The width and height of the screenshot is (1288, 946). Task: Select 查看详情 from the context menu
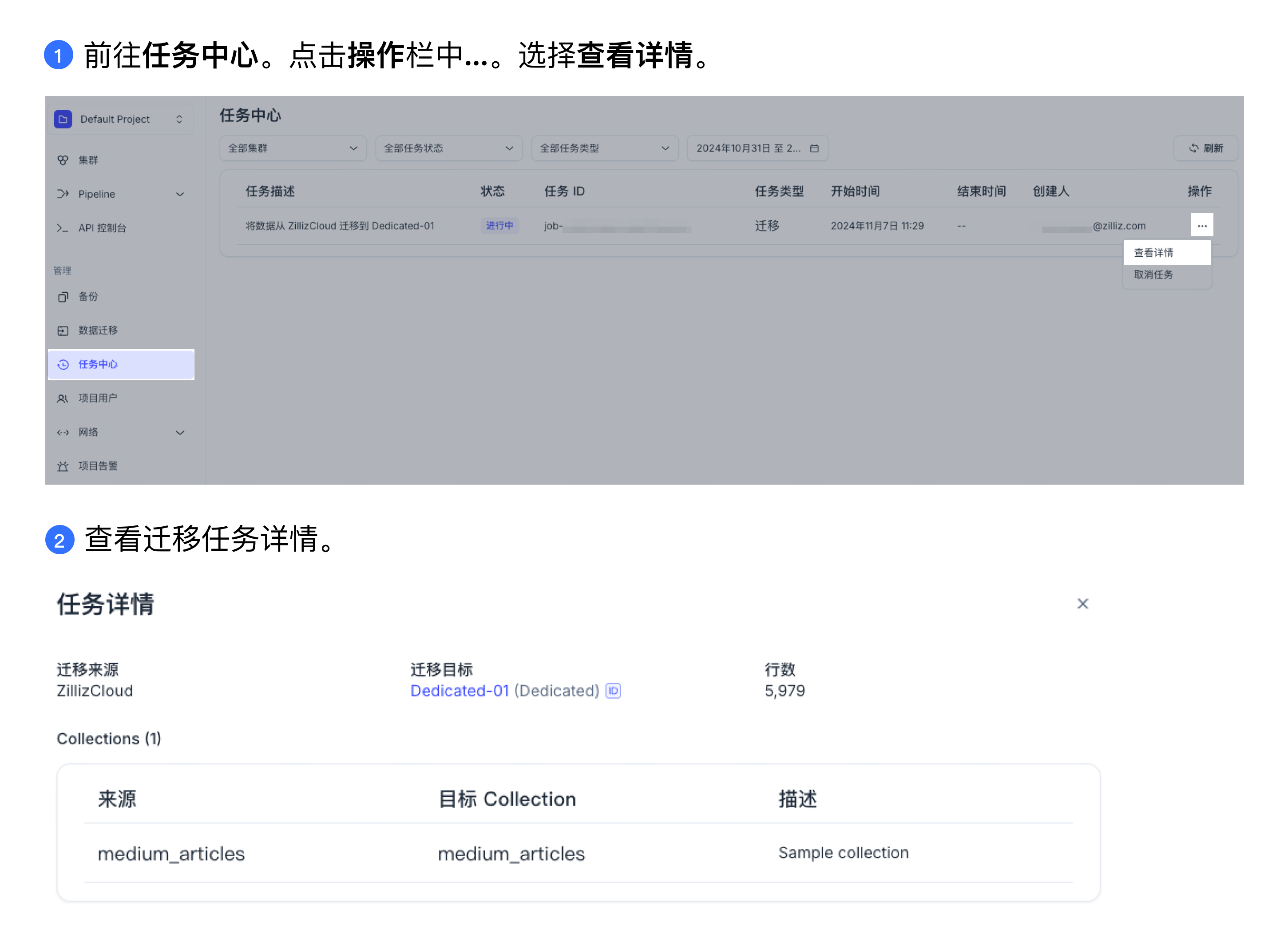point(1155,252)
